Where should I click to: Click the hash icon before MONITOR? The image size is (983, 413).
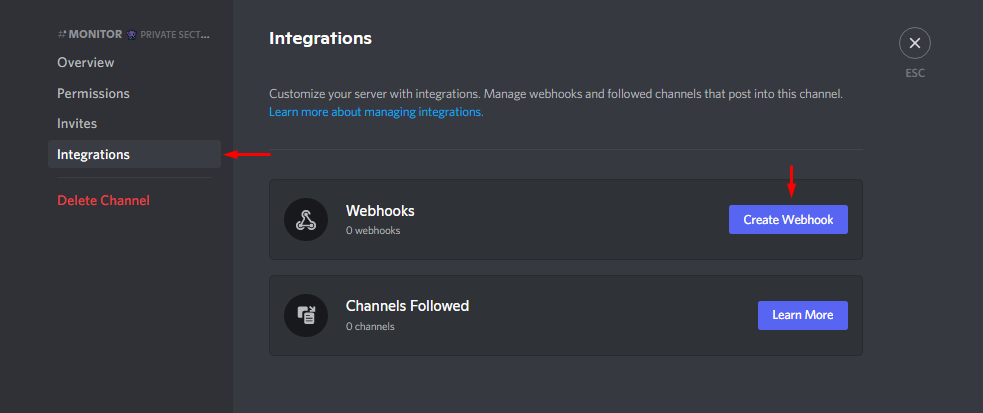coord(61,34)
